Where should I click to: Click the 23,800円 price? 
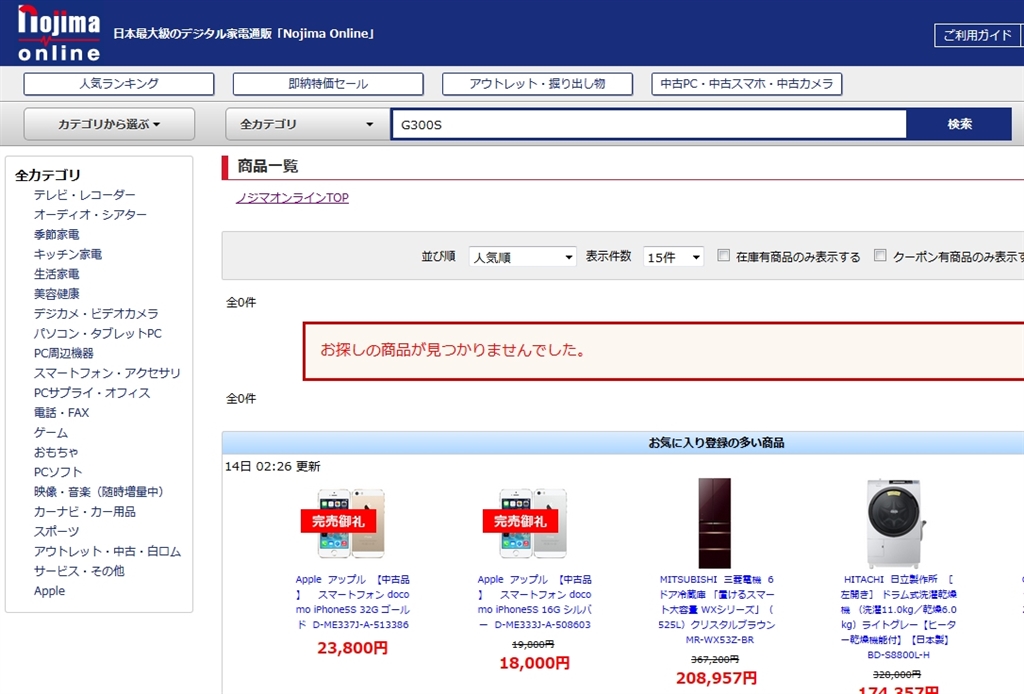point(353,648)
